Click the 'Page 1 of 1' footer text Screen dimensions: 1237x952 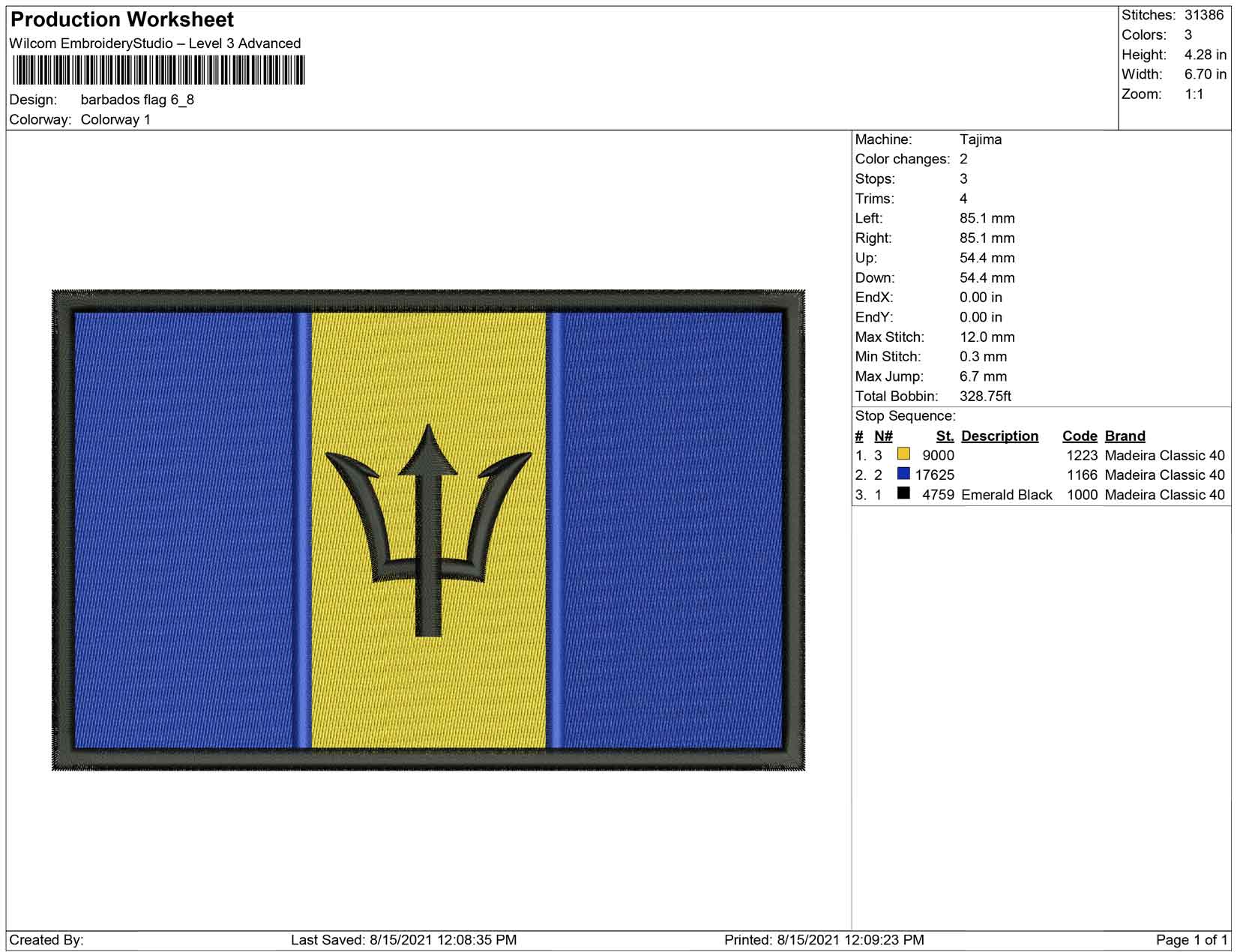(1192, 940)
